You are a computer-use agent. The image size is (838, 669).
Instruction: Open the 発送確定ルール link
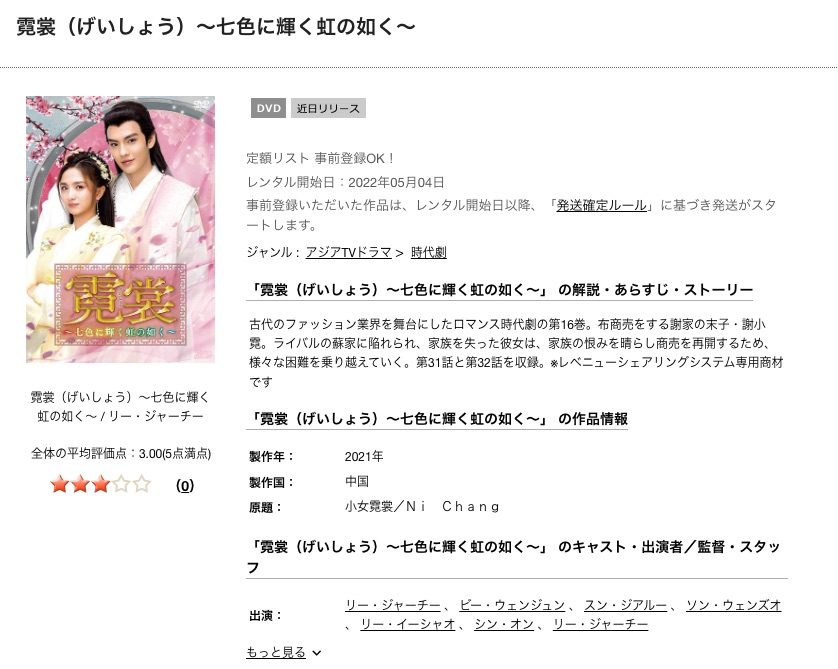pos(601,205)
